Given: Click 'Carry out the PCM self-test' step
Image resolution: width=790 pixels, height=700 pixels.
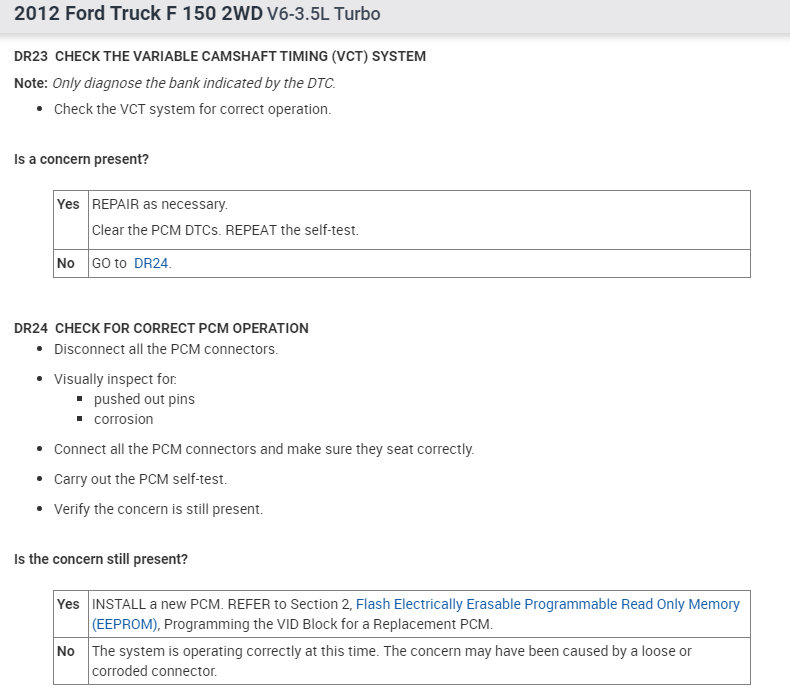Looking at the screenshot, I should [x=152, y=479].
